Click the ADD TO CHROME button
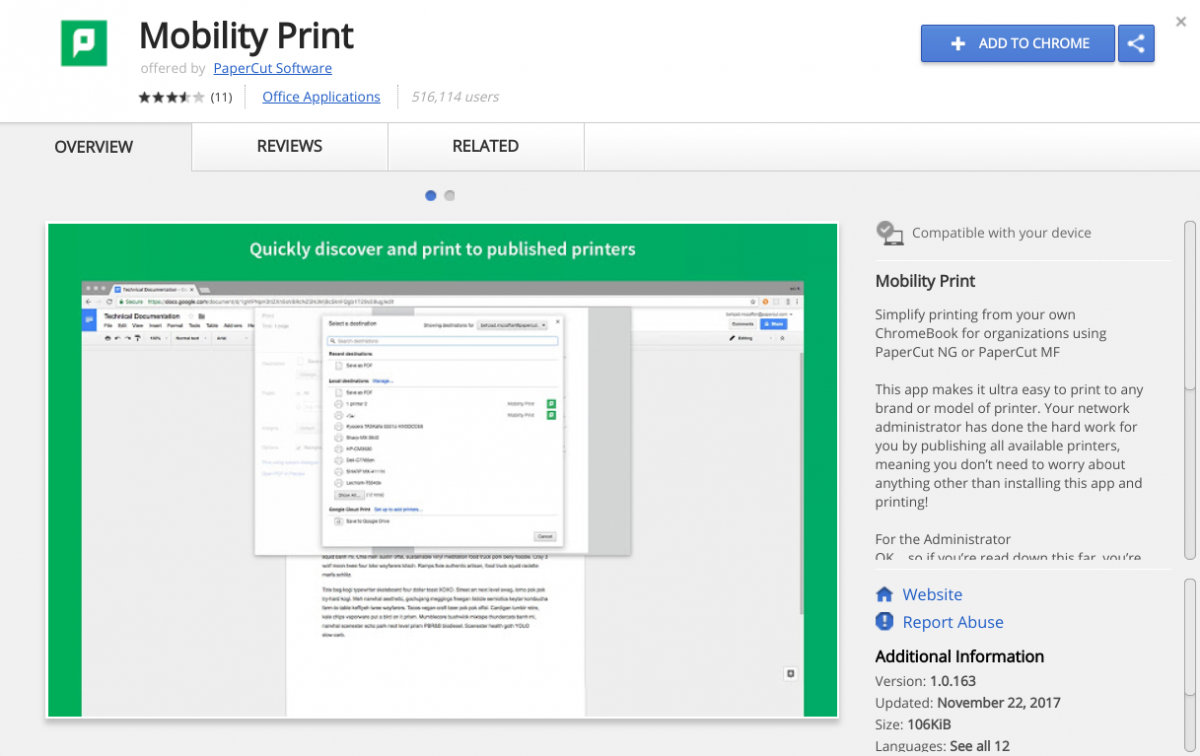Screen dimensions: 1200x756 pyautogui.click(x=1017, y=43)
